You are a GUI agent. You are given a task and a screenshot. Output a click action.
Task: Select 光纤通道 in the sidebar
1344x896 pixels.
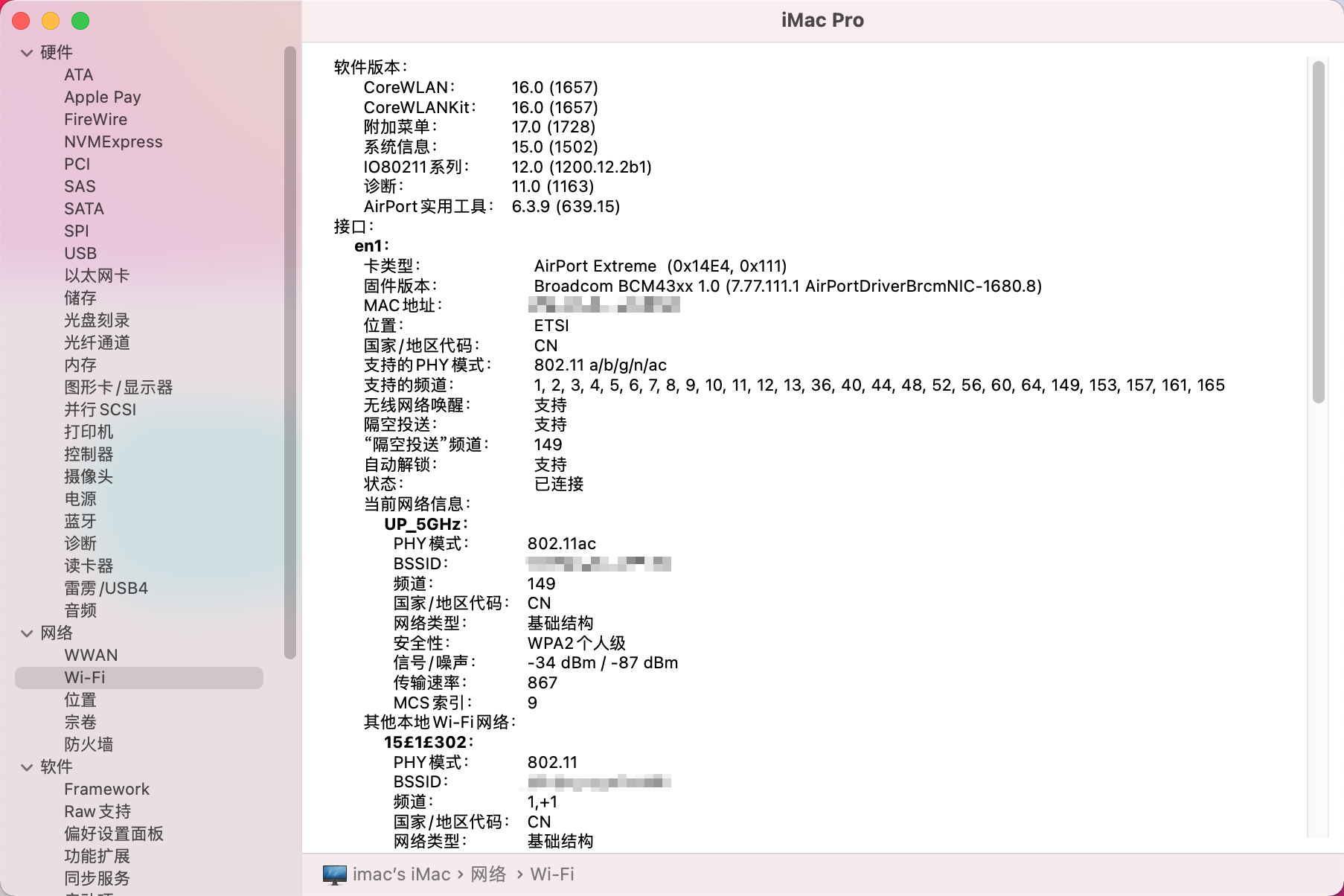[x=97, y=343]
